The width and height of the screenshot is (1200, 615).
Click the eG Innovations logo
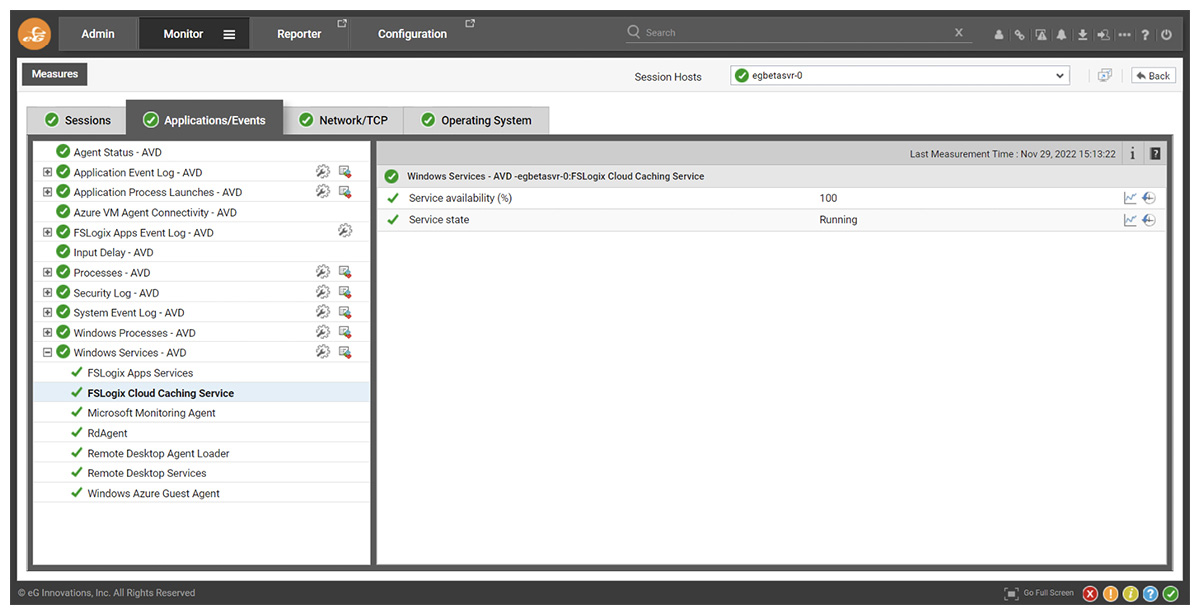tap(34, 34)
